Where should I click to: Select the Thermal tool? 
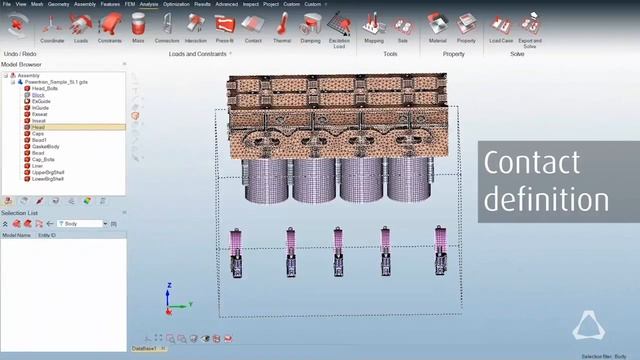click(282, 28)
